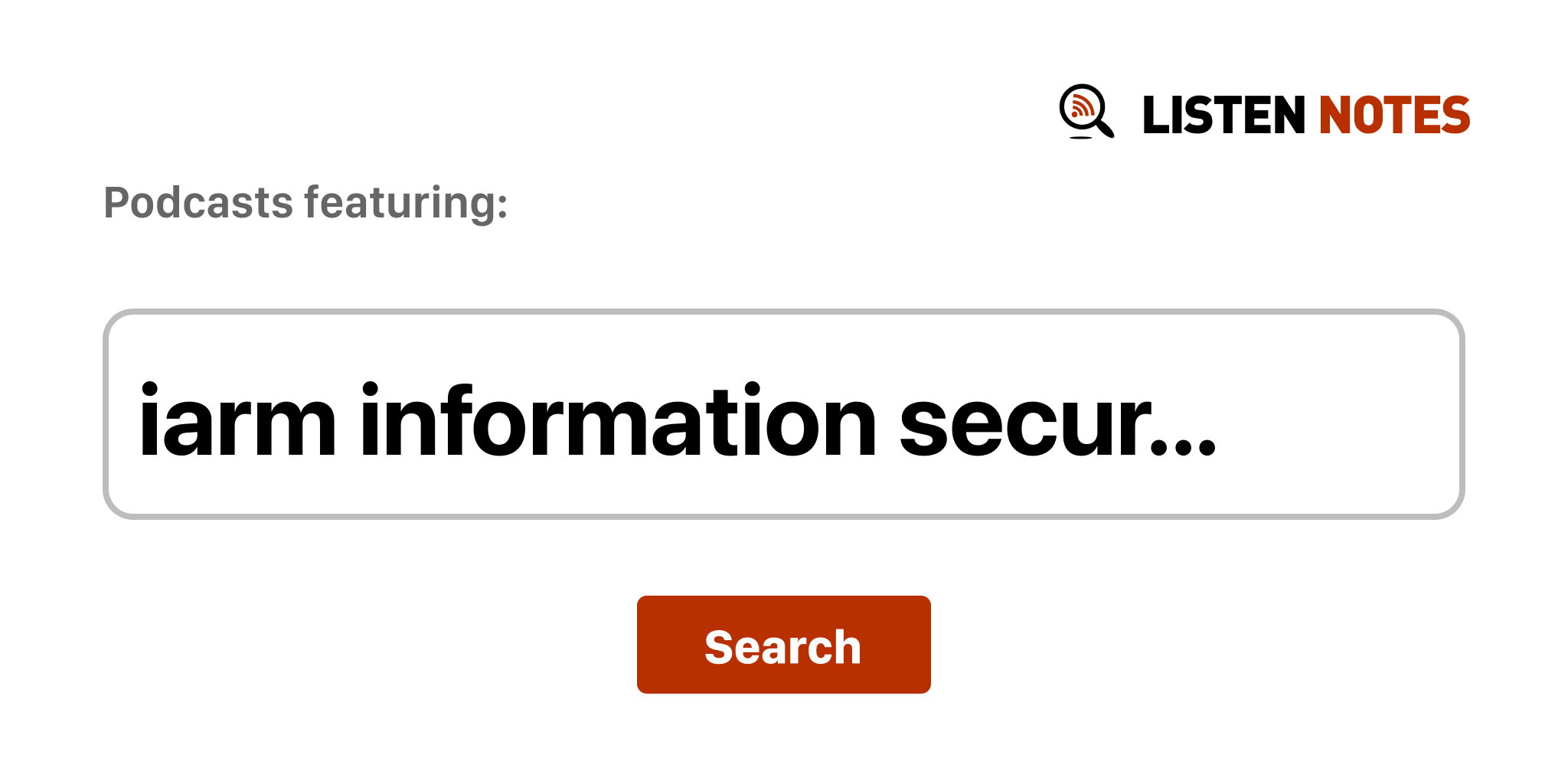Focus the podcast search input field
Image resolution: width=1568 pixels, height=784 pixels.
(782, 414)
